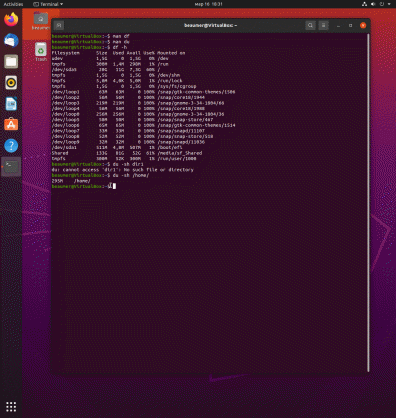Launch Thunderbird mail from the dock

tap(11, 40)
